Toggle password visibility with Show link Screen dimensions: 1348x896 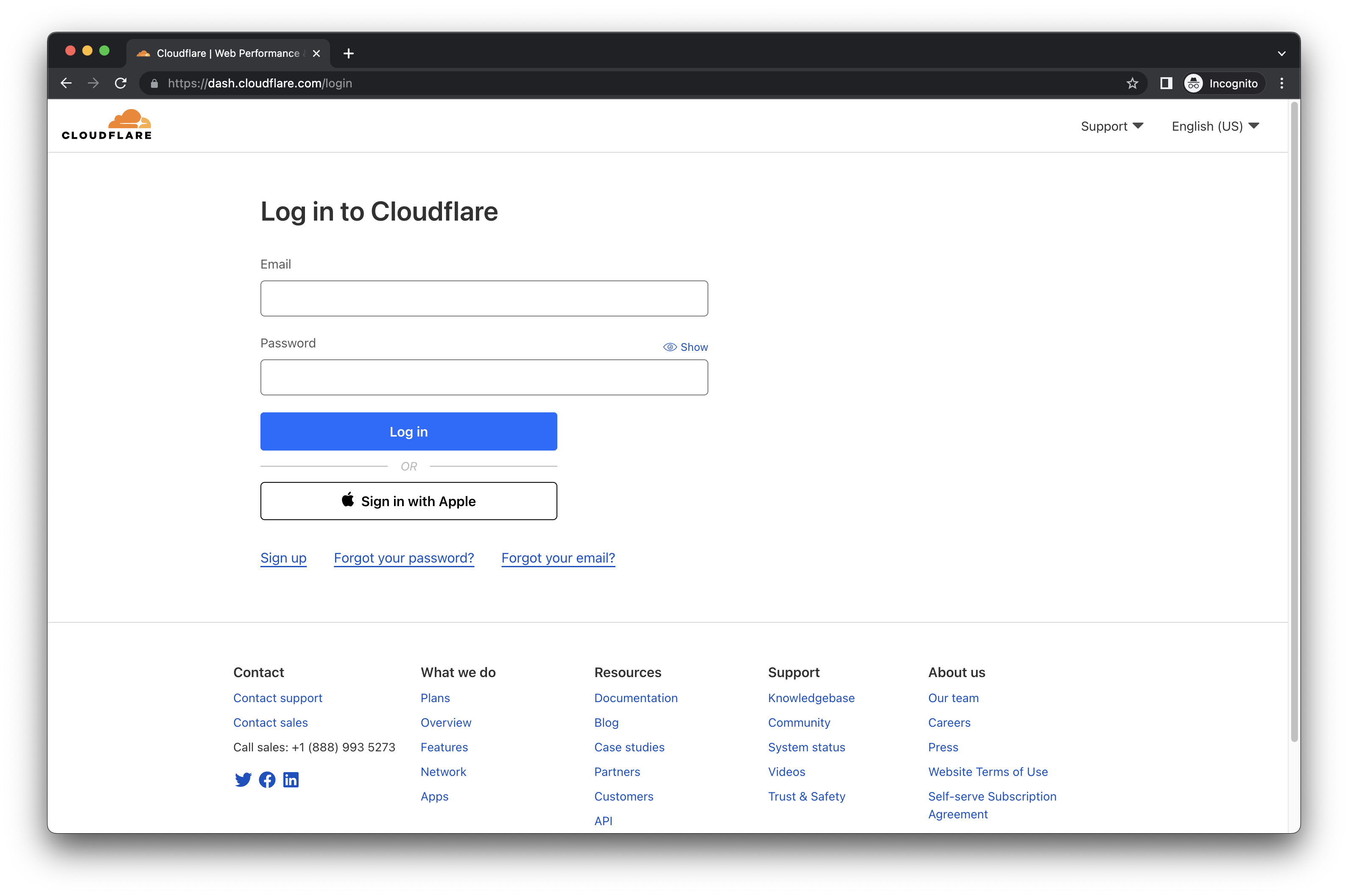coord(686,347)
